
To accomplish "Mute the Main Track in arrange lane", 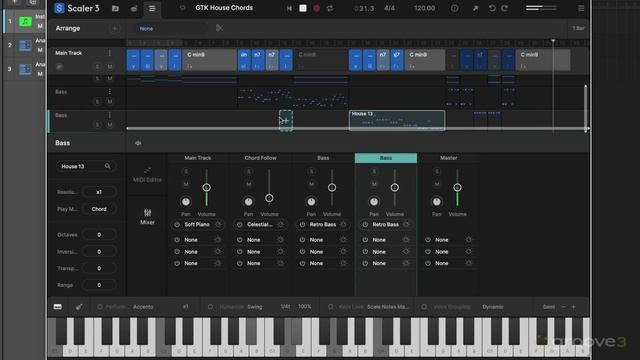I will tap(110, 67).
